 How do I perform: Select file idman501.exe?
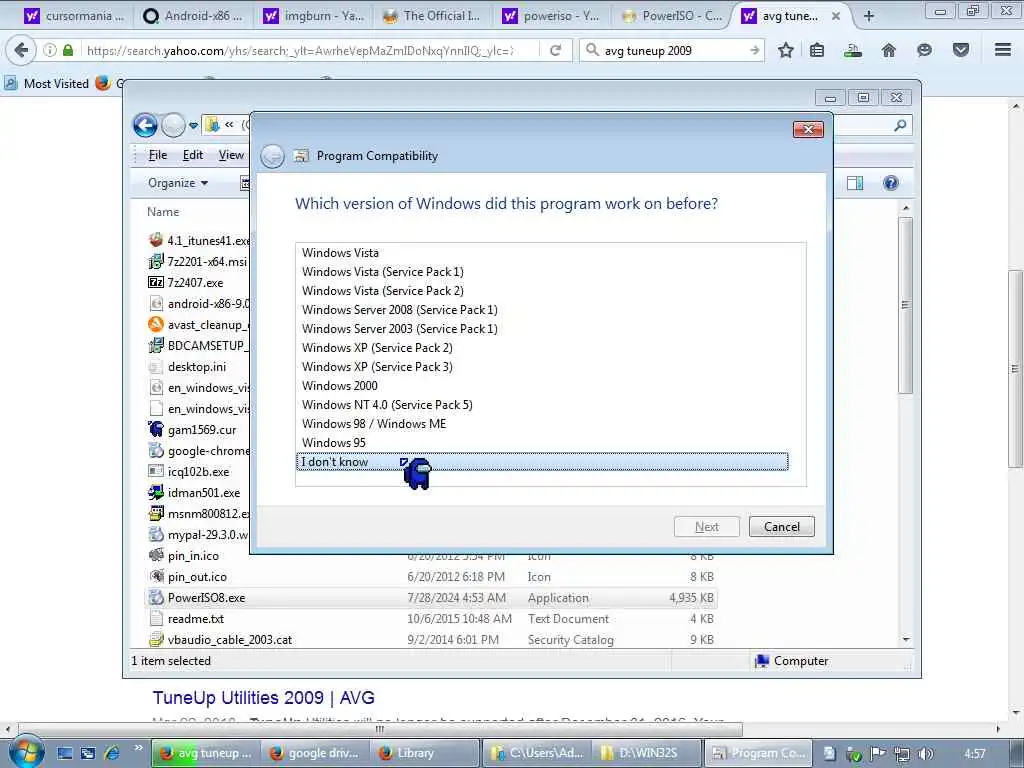tap(195, 492)
